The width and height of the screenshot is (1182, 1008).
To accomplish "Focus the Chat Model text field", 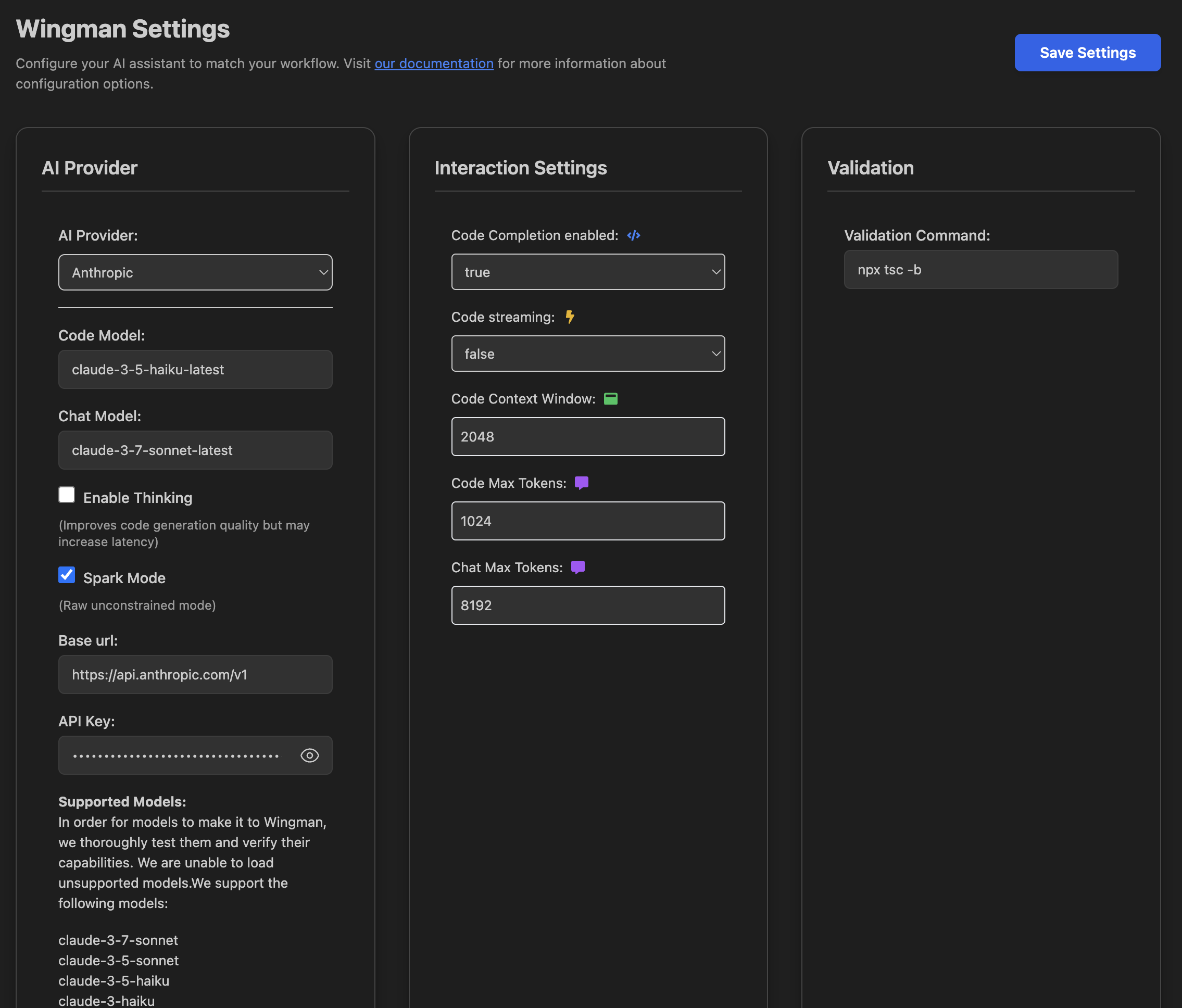I will pos(195,450).
